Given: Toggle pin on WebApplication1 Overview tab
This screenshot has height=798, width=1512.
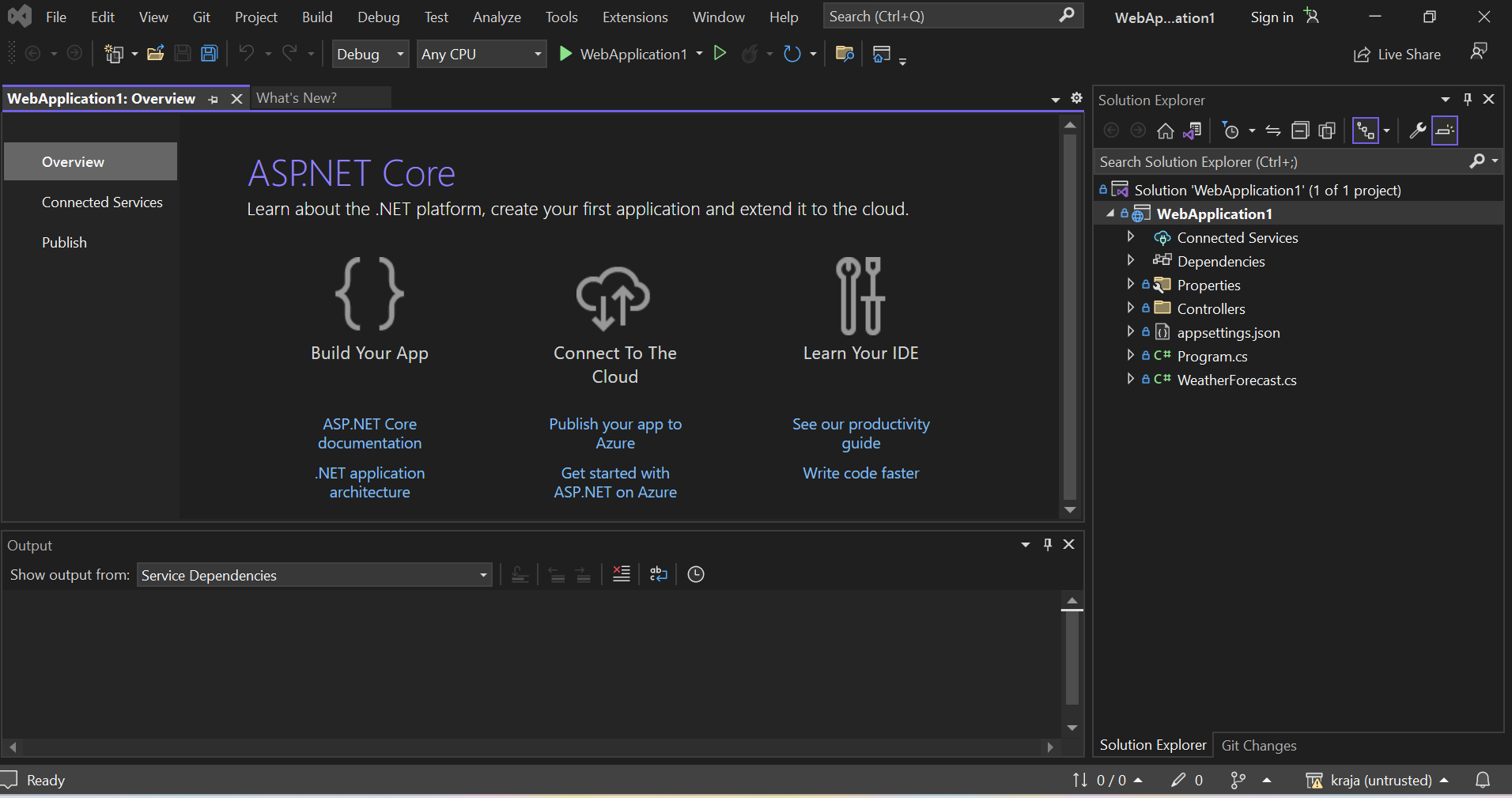Looking at the screenshot, I should pyautogui.click(x=213, y=99).
